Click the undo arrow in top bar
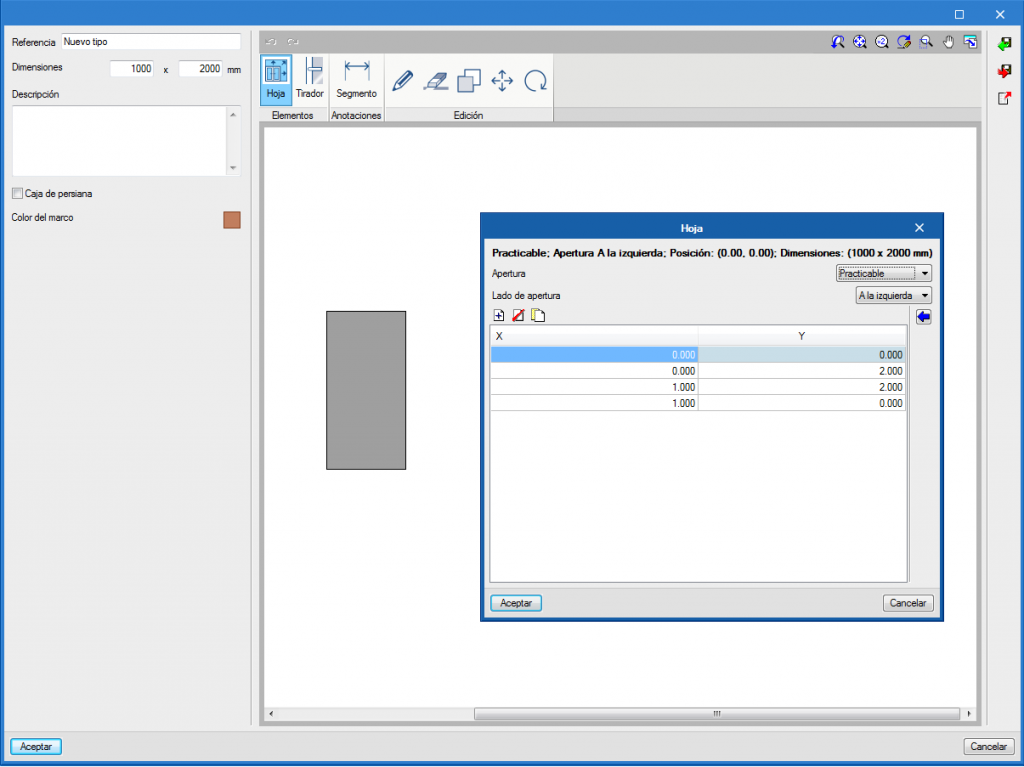1024x767 pixels. point(270,42)
